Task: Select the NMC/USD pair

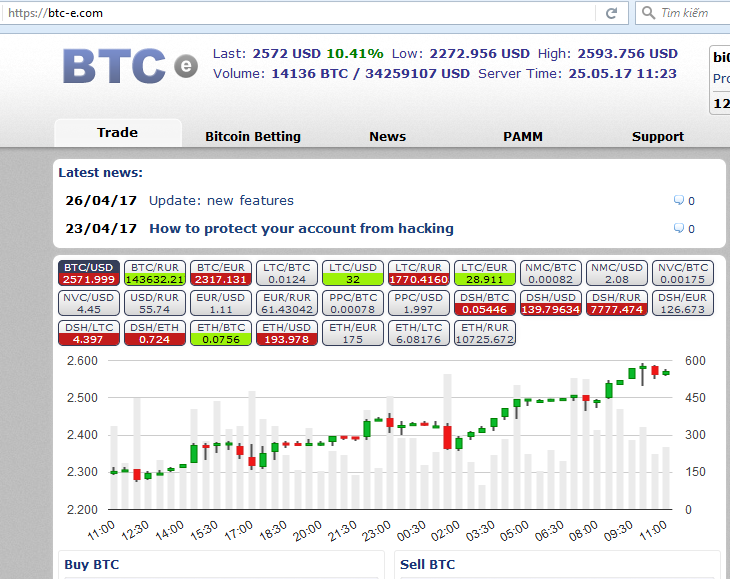Action: [x=617, y=273]
